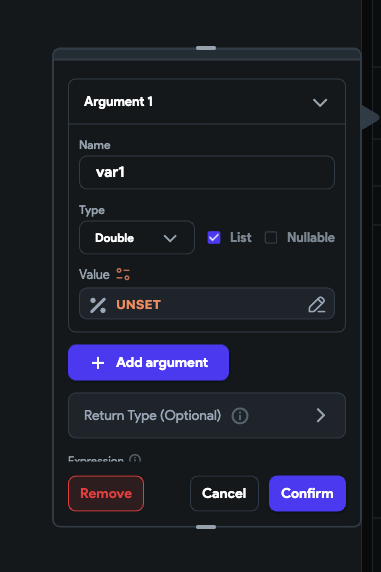The image size is (381, 572).
Task: Click the arrow tab on the panel's right edge
Action: [x=370, y=117]
